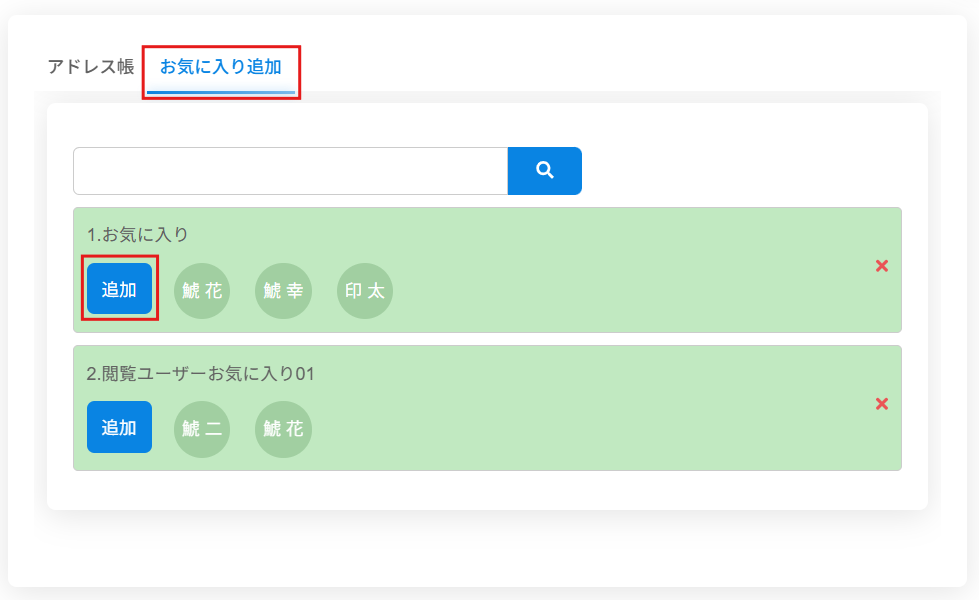Choose the 印 太 user avatar
Image resolution: width=979 pixels, height=600 pixels.
[x=365, y=291]
